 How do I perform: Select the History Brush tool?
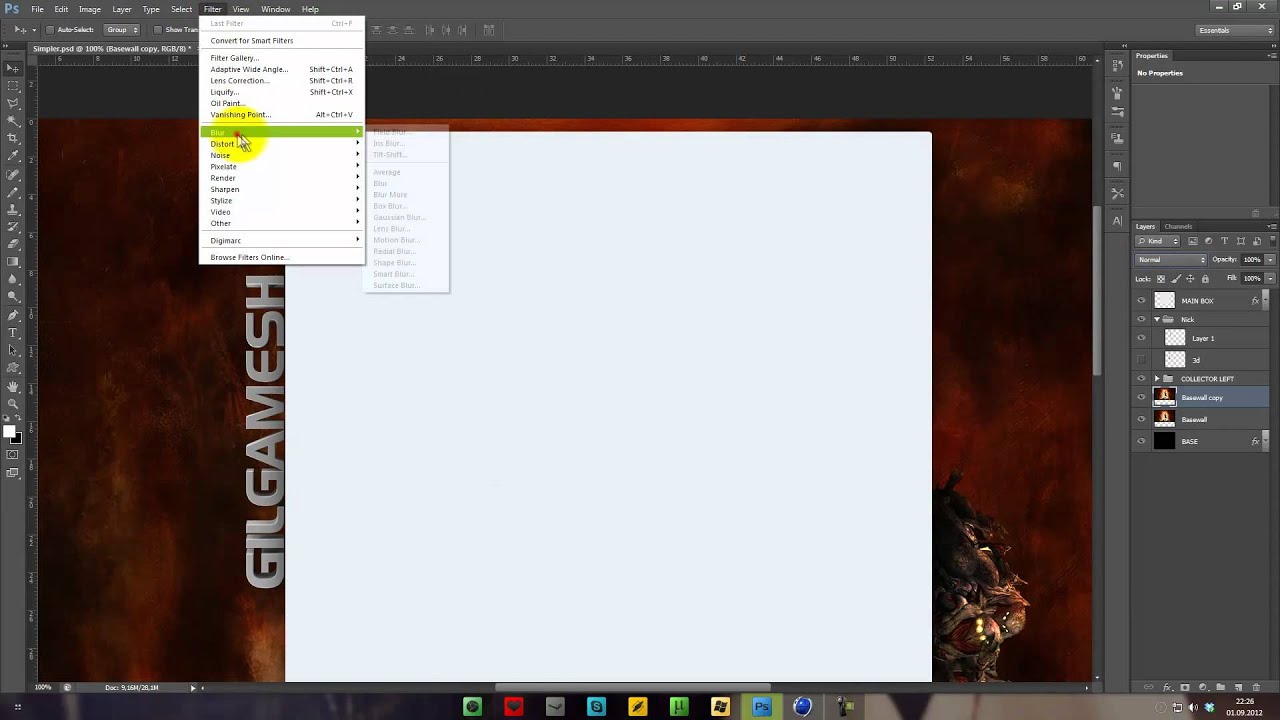(13, 226)
